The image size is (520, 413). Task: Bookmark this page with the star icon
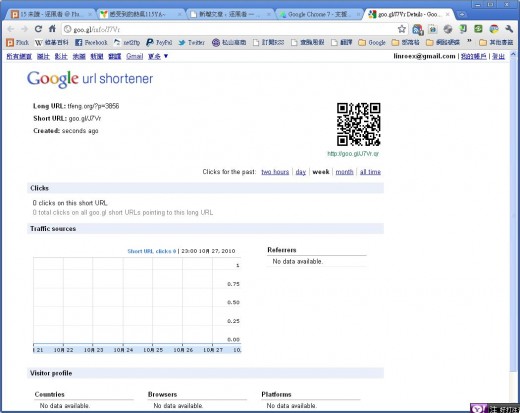click(x=402, y=29)
